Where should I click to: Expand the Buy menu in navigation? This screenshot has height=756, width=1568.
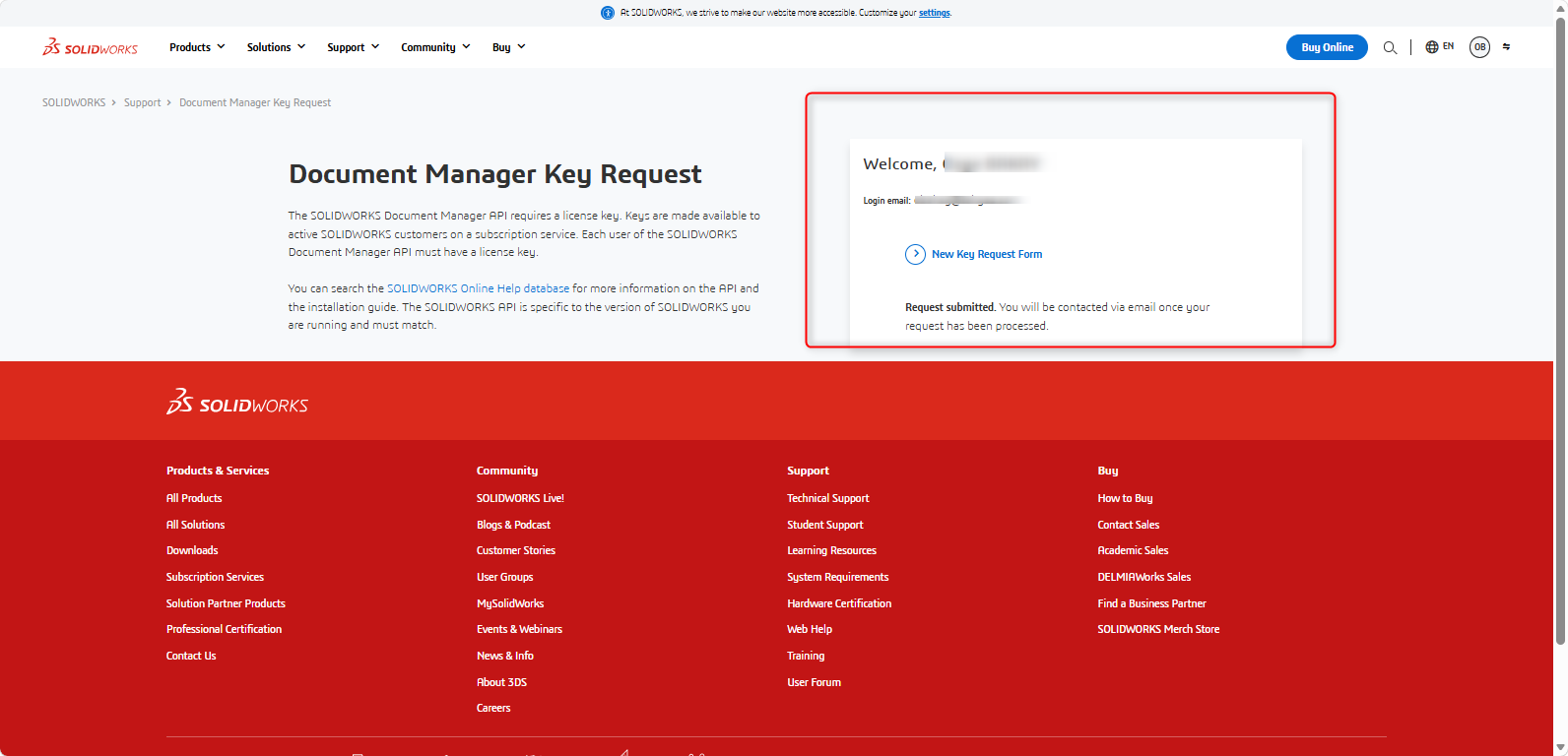pos(508,47)
